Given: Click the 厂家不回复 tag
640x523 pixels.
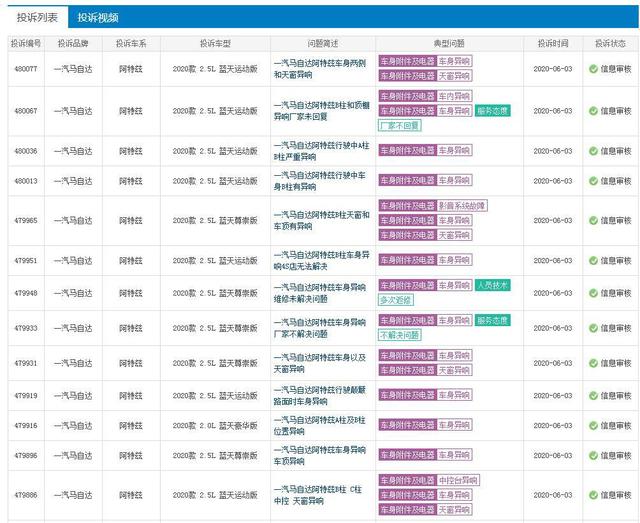Looking at the screenshot, I should coord(400,125).
